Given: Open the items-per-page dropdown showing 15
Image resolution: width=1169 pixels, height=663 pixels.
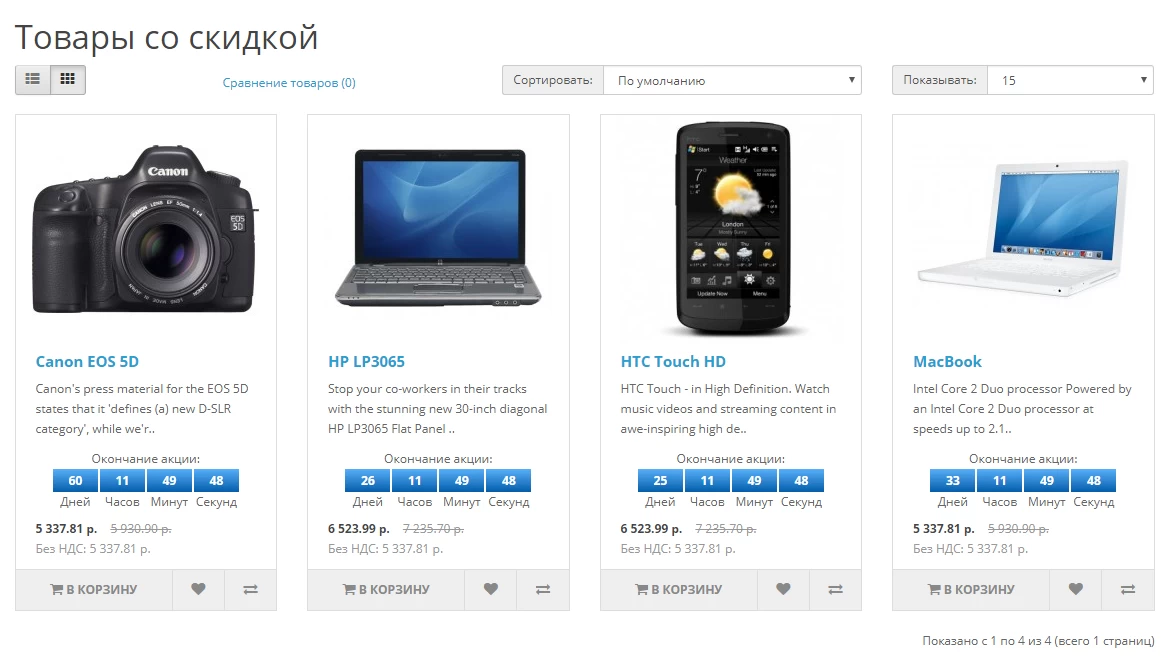Looking at the screenshot, I should click(x=1070, y=81).
